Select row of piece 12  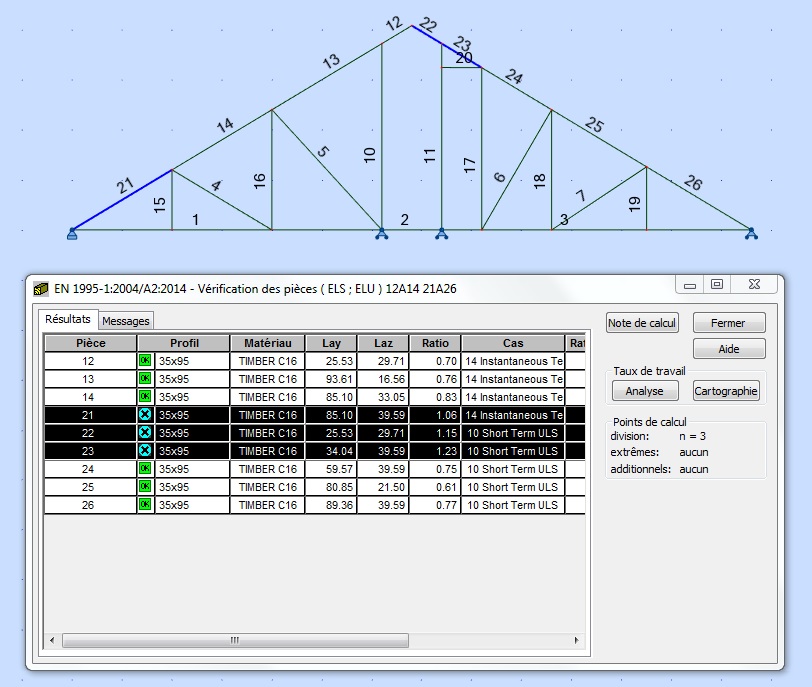(x=315, y=361)
